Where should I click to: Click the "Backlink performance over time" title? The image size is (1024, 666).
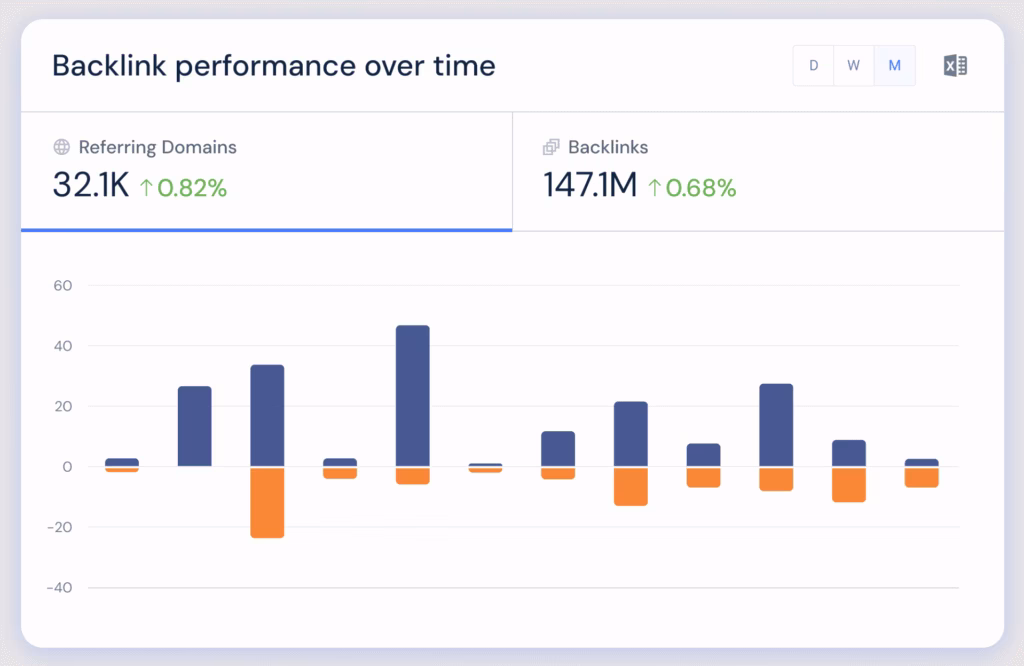click(273, 66)
